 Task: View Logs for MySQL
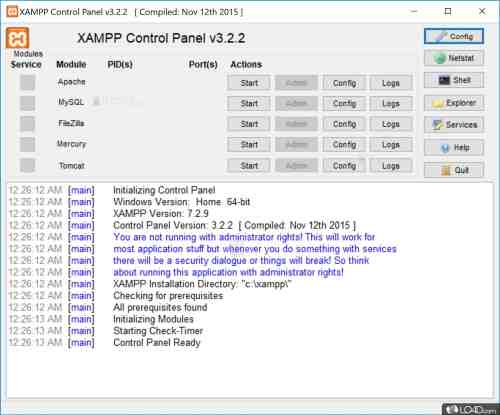(391, 104)
